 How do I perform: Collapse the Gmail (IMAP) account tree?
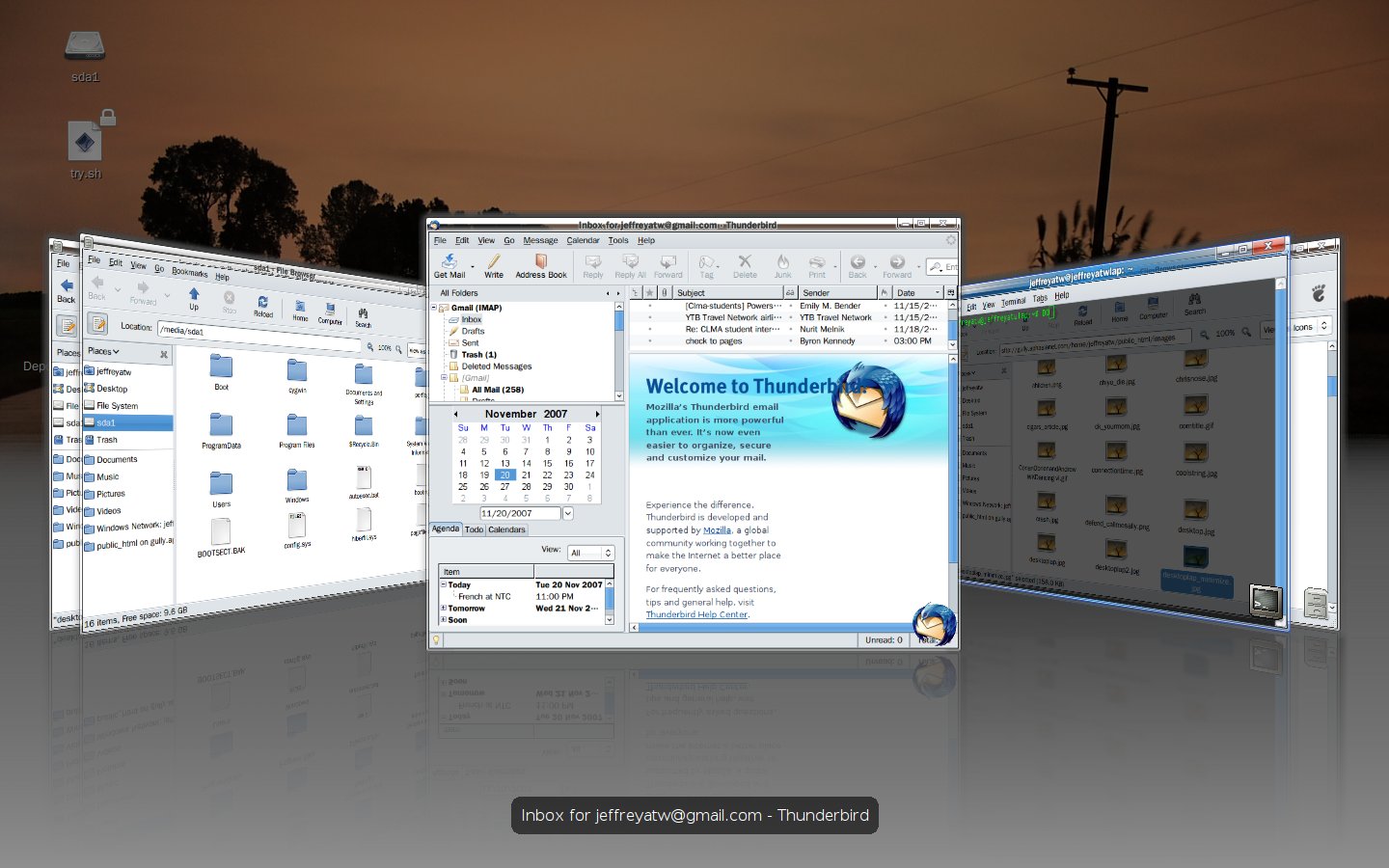point(434,308)
